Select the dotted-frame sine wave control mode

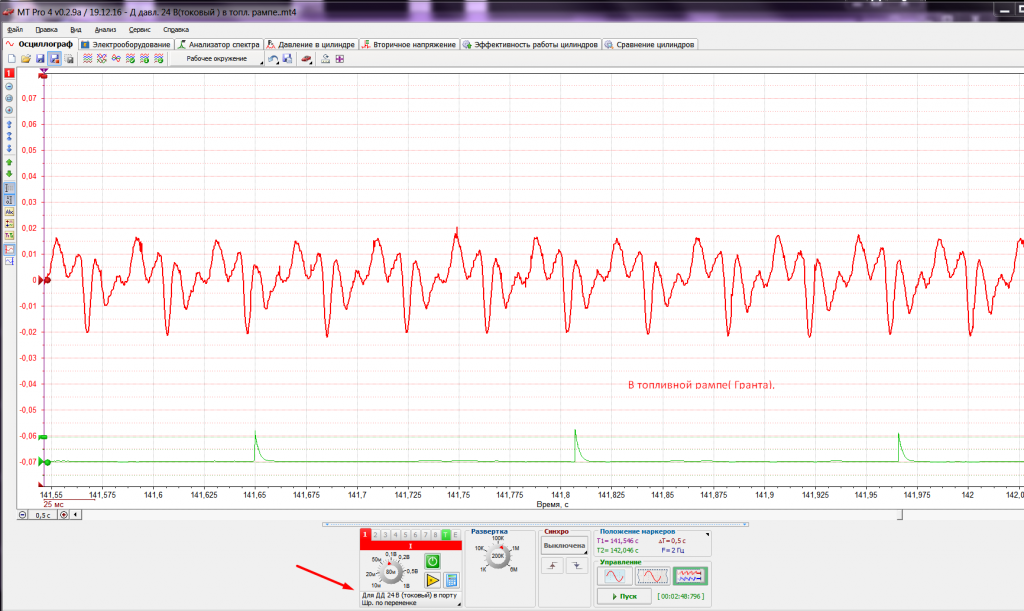pos(652,576)
